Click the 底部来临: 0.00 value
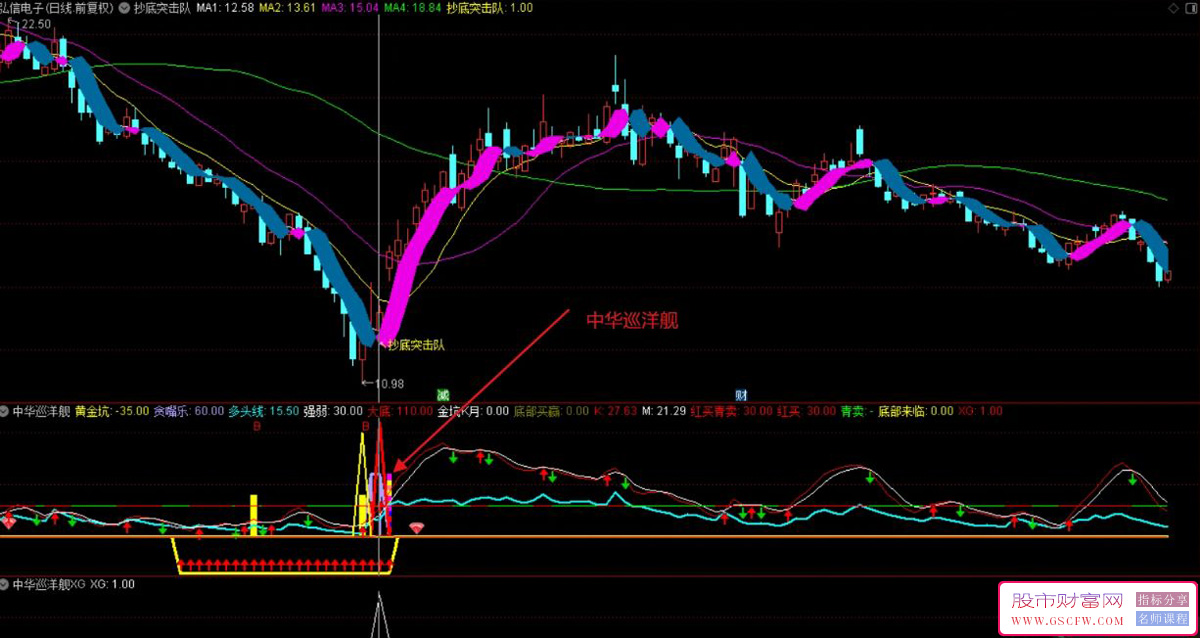 (915, 411)
